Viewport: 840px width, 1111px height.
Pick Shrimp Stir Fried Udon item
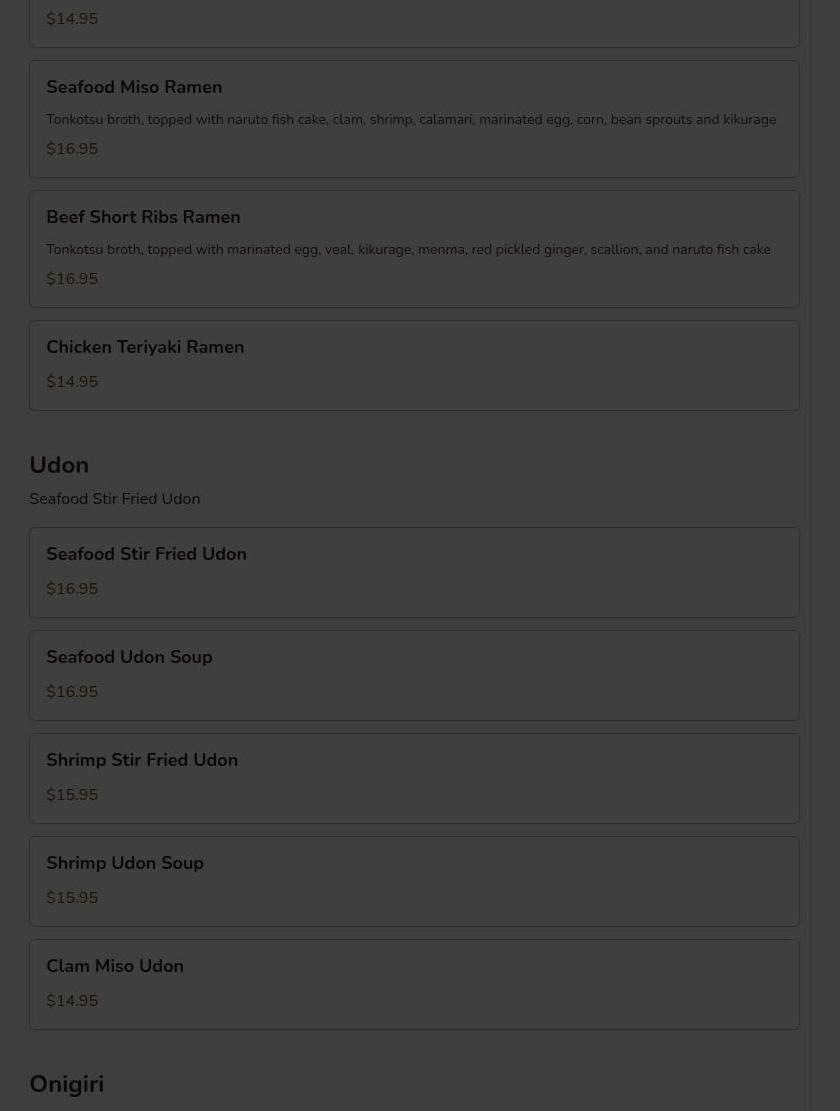[x=414, y=778]
